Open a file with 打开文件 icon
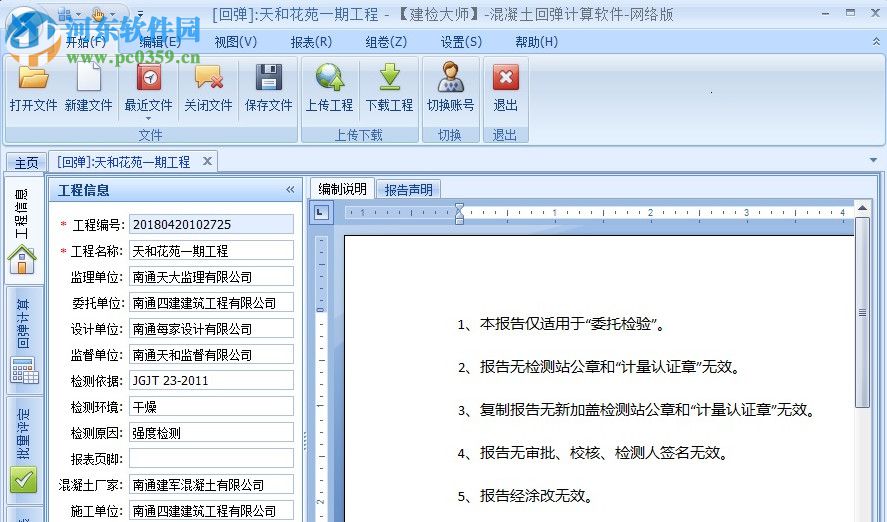The height and width of the screenshot is (522, 887). coord(33,88)
